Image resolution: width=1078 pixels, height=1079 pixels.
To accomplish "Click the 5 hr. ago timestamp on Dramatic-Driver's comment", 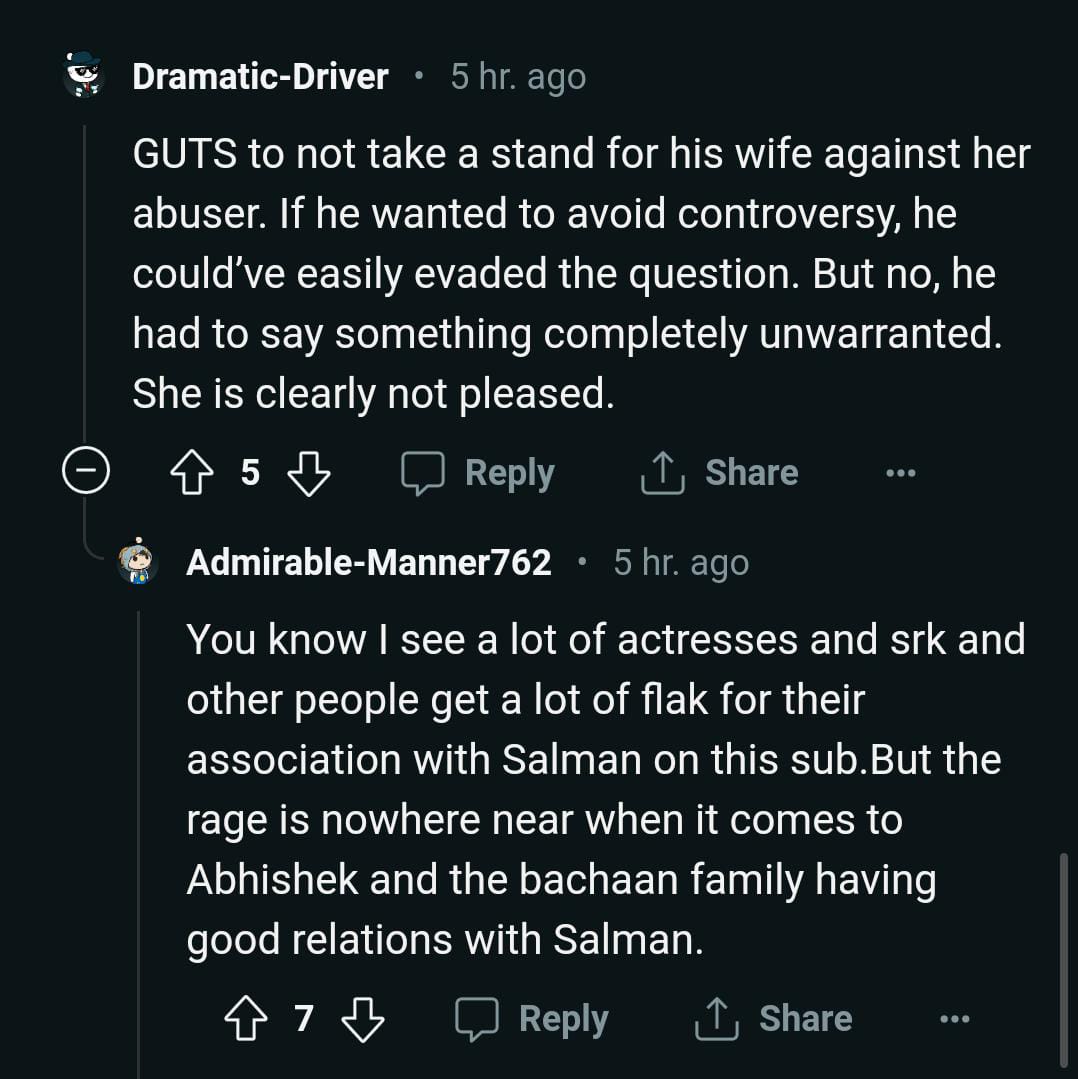I will pos(518,77).
